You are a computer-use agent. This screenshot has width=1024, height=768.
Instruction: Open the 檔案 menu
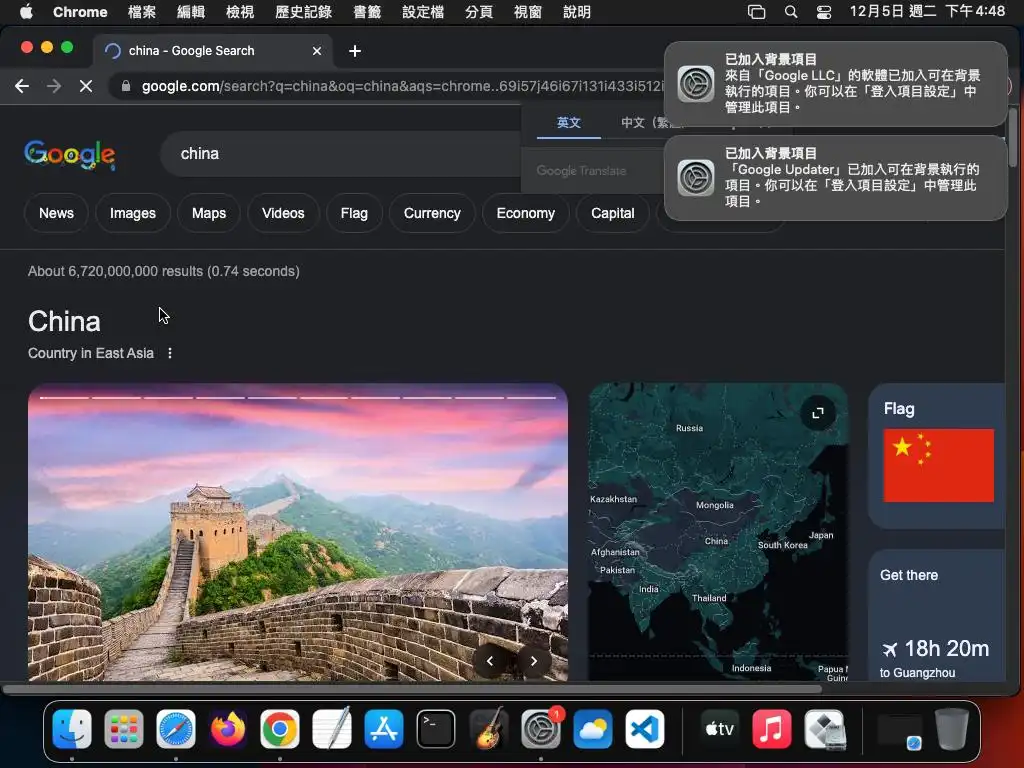click(142, 12)
